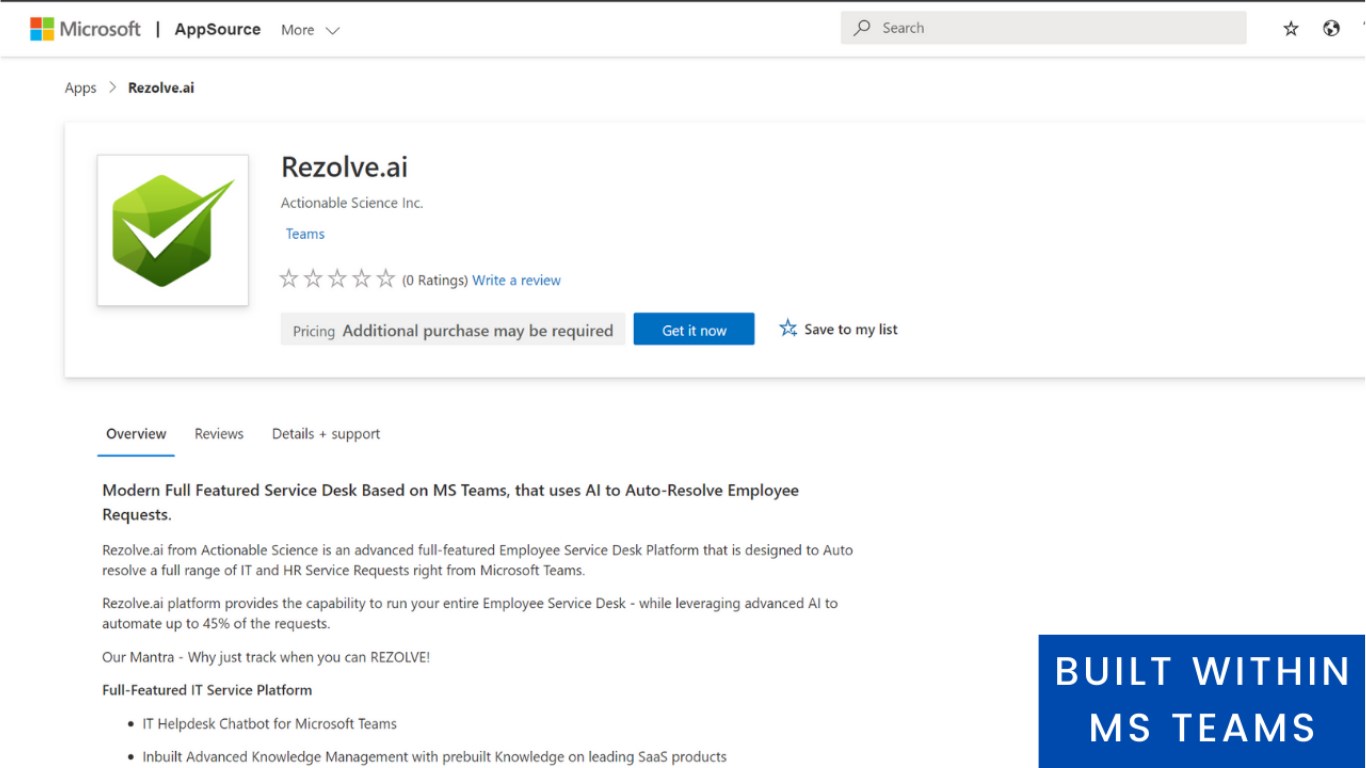Image resolution: width=1366 pixels, height=768 pixels.
Task: Click Full-Featured IT Service Platform heading
Action: pyautogui.click(x=207, y=690)
